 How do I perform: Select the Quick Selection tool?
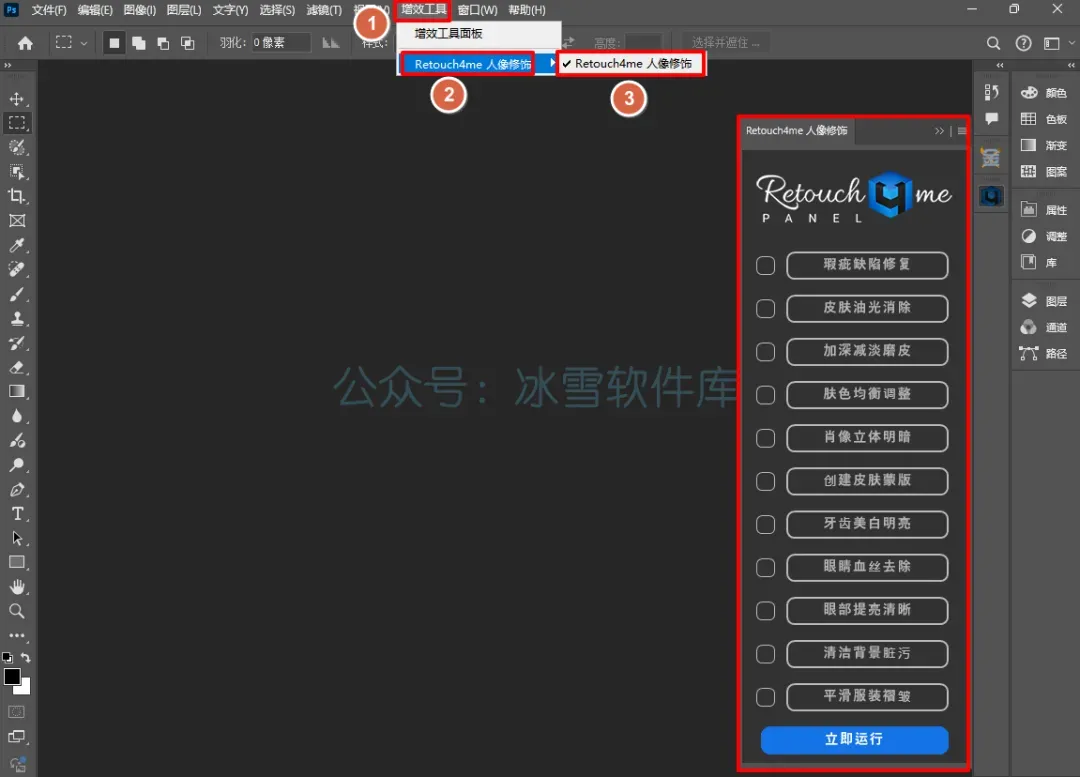[17, 147]
